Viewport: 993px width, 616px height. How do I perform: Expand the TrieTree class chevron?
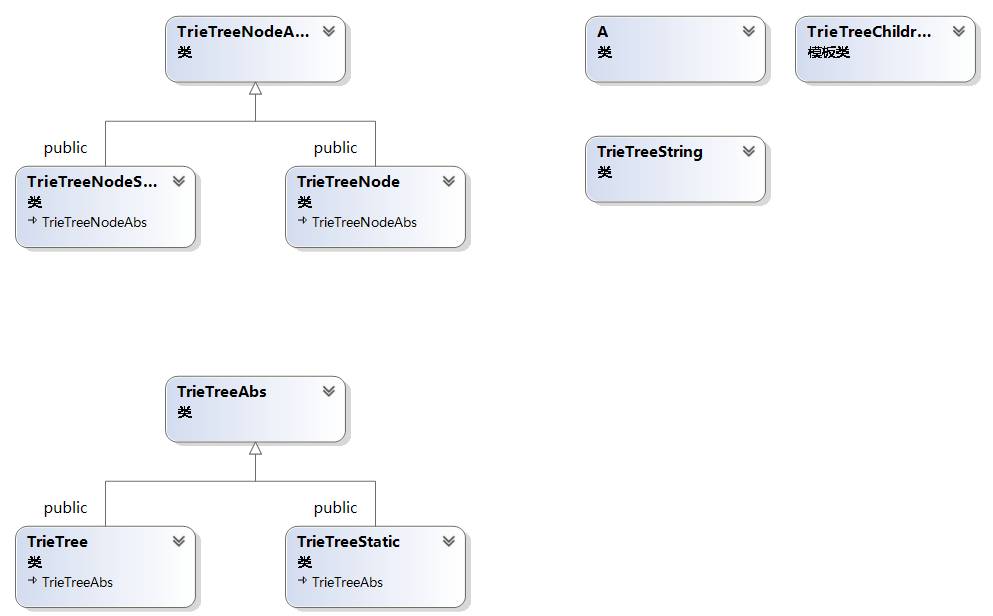pos(178,541)
